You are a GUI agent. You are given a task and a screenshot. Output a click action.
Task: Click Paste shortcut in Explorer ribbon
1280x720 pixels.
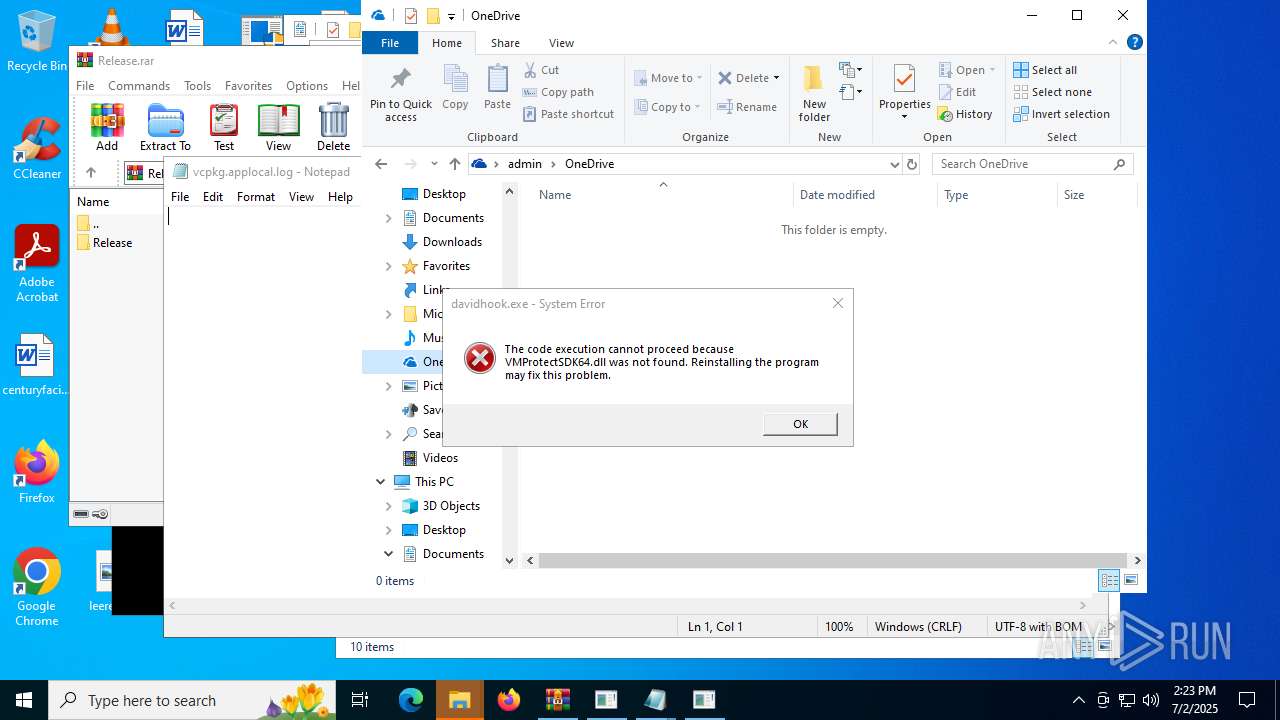[568, 114]
